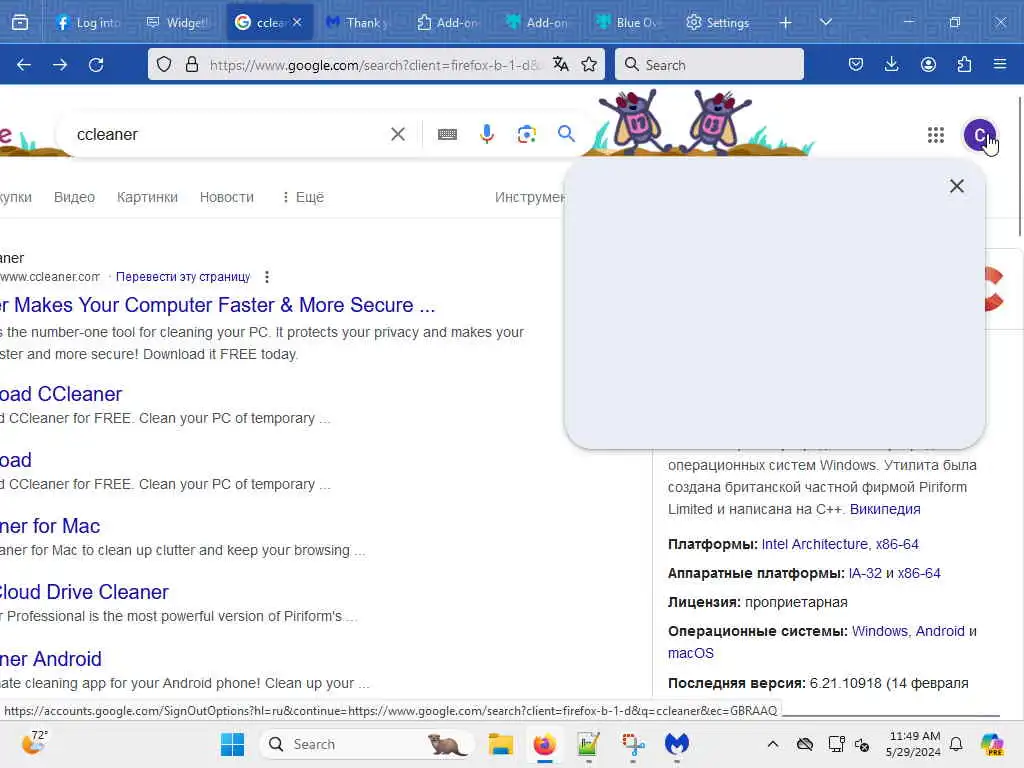Click the Firefox toolbar Search box
This screenshot has width=1024, height=768.
(709, 64)
